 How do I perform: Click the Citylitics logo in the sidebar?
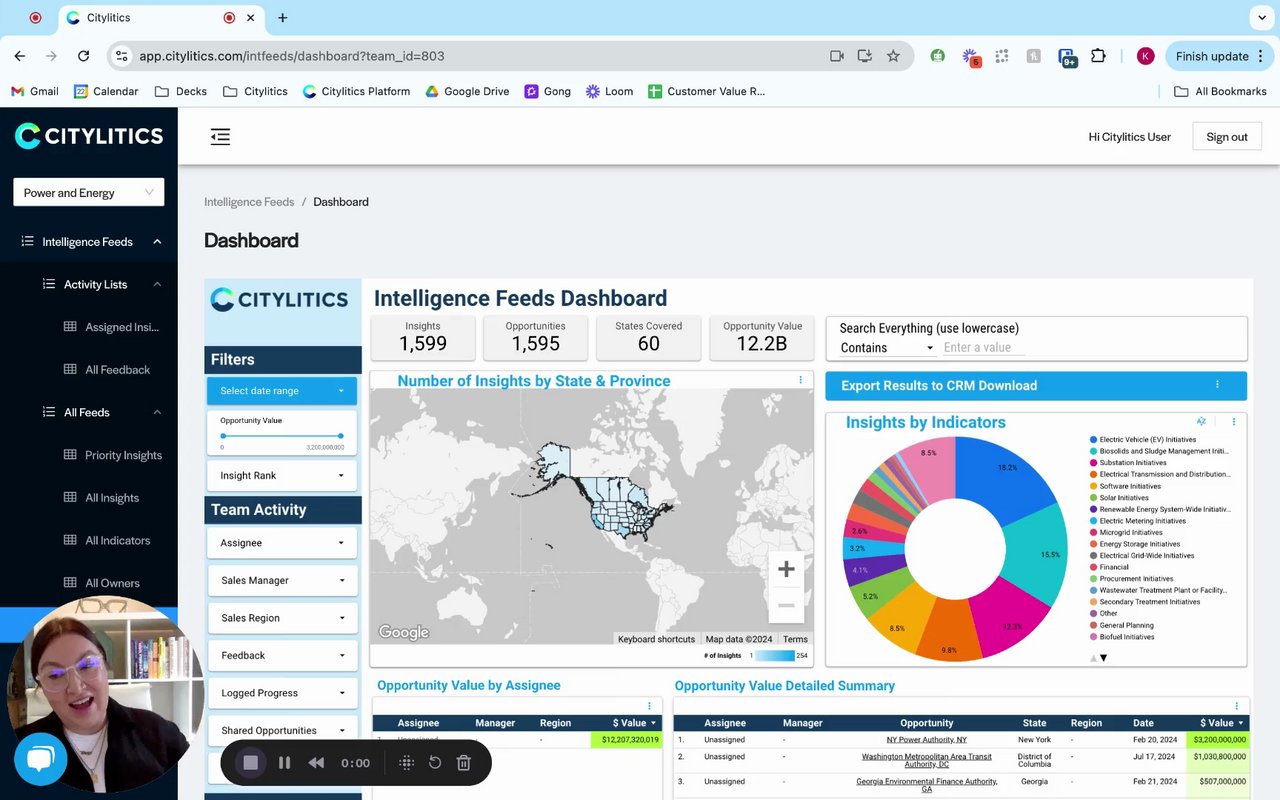click(89, 136)
